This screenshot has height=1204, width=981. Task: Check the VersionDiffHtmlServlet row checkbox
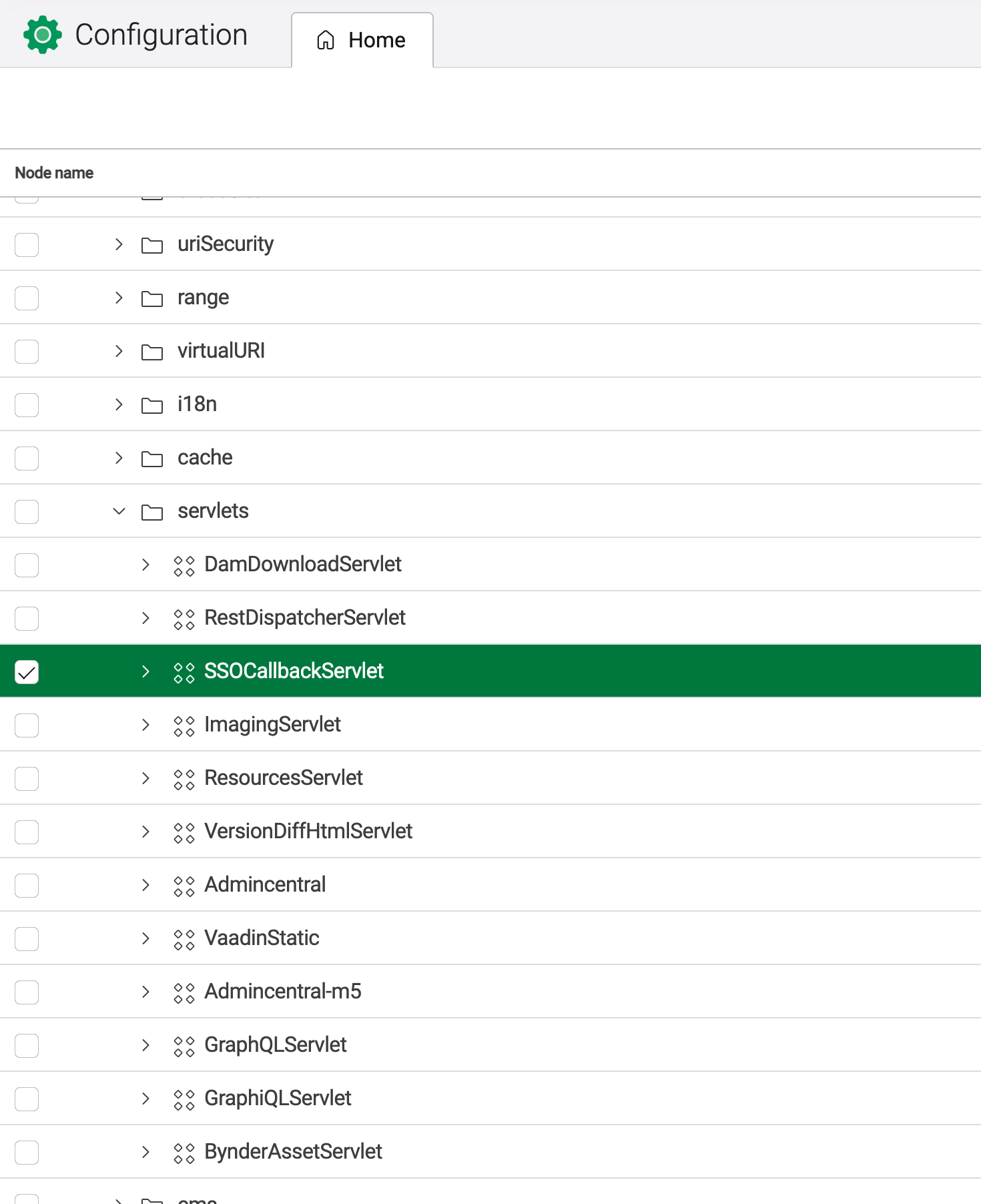pyautogui.click(x=27, y=832)
